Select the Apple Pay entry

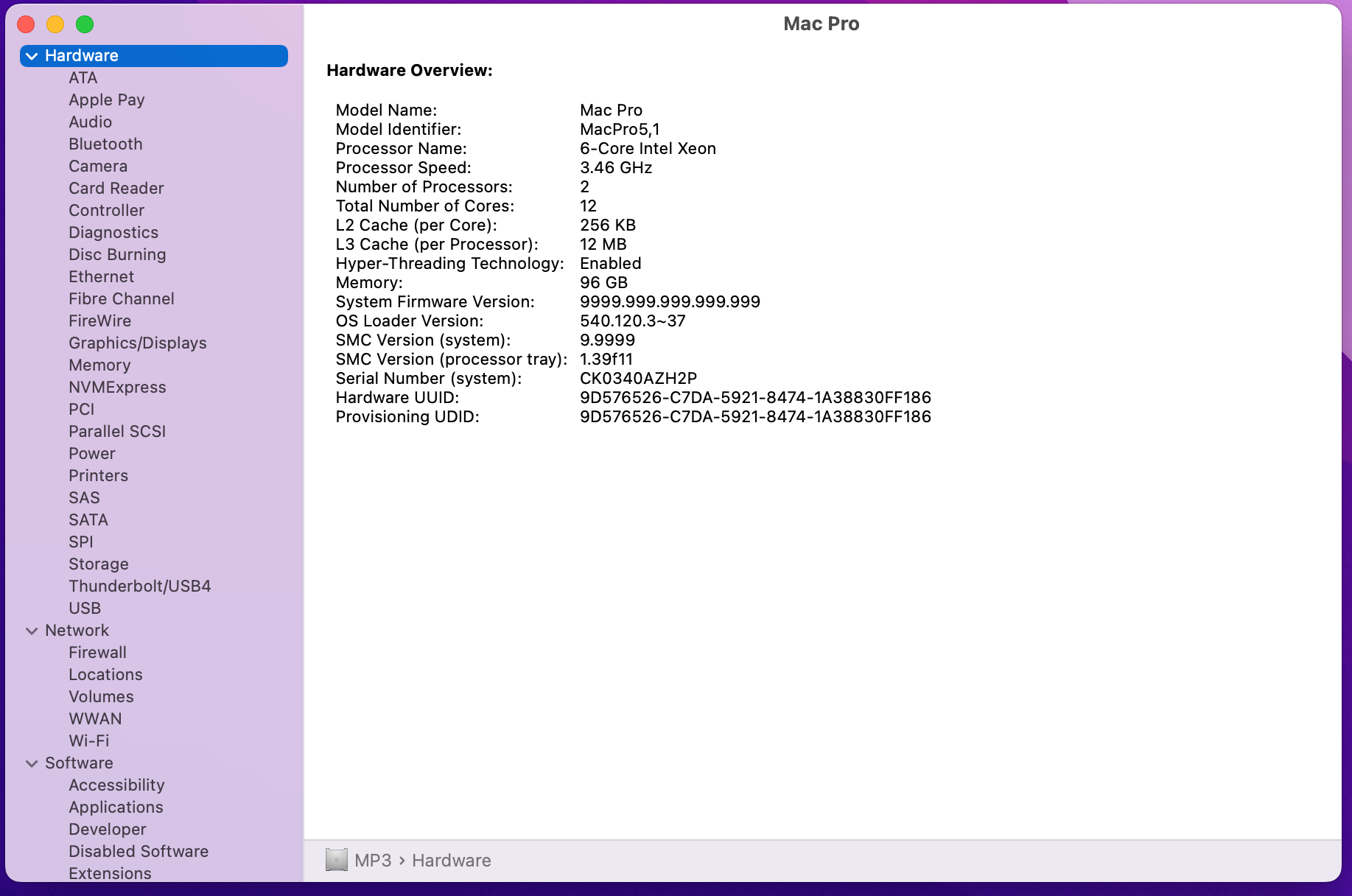click(107, 99)
